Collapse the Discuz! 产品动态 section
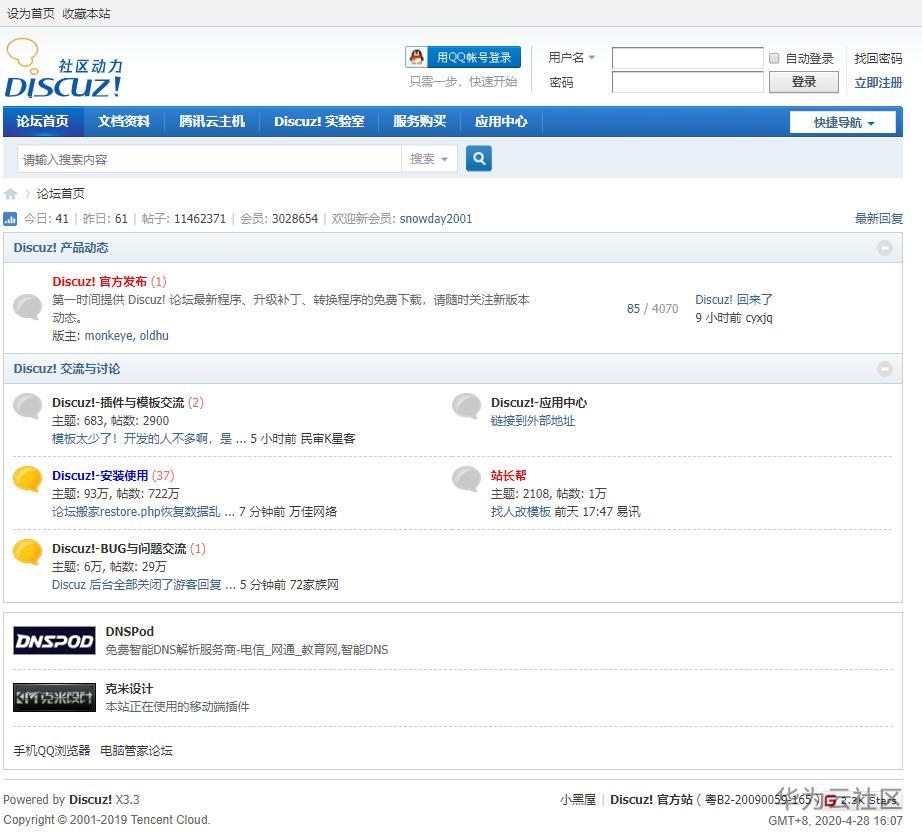 [x=884, y=247]
